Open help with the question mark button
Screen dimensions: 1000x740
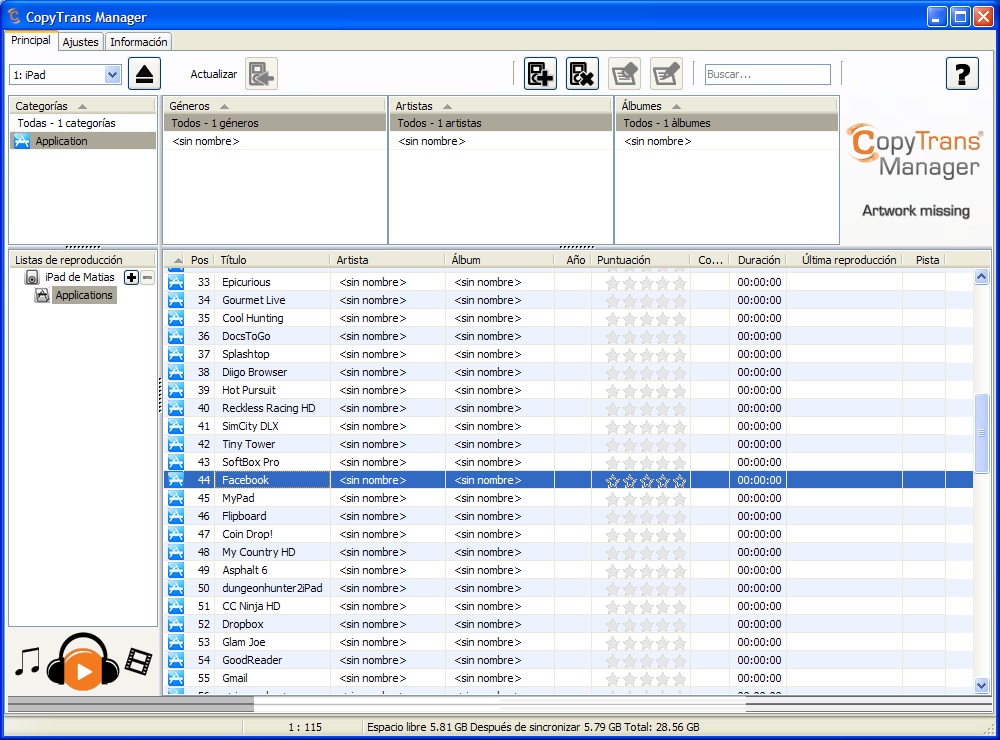[962, 74]
